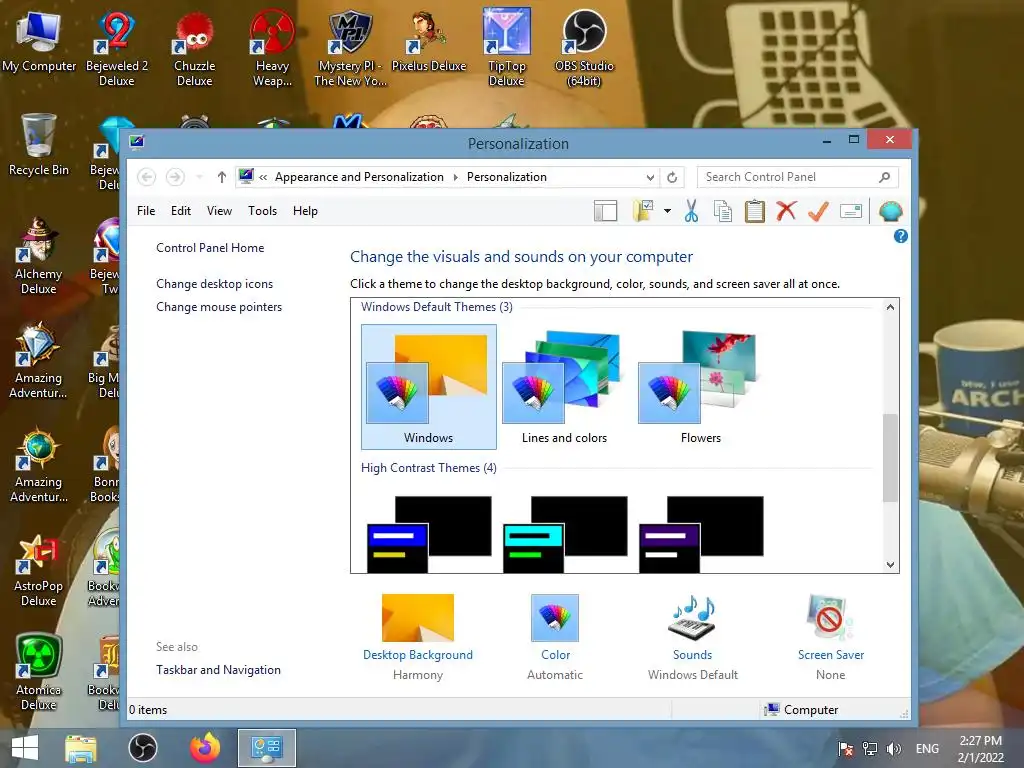Viewport: 1024px width, 768px height.
Task: Click the Personalization window title bar icon
Action: click(136, 142)
